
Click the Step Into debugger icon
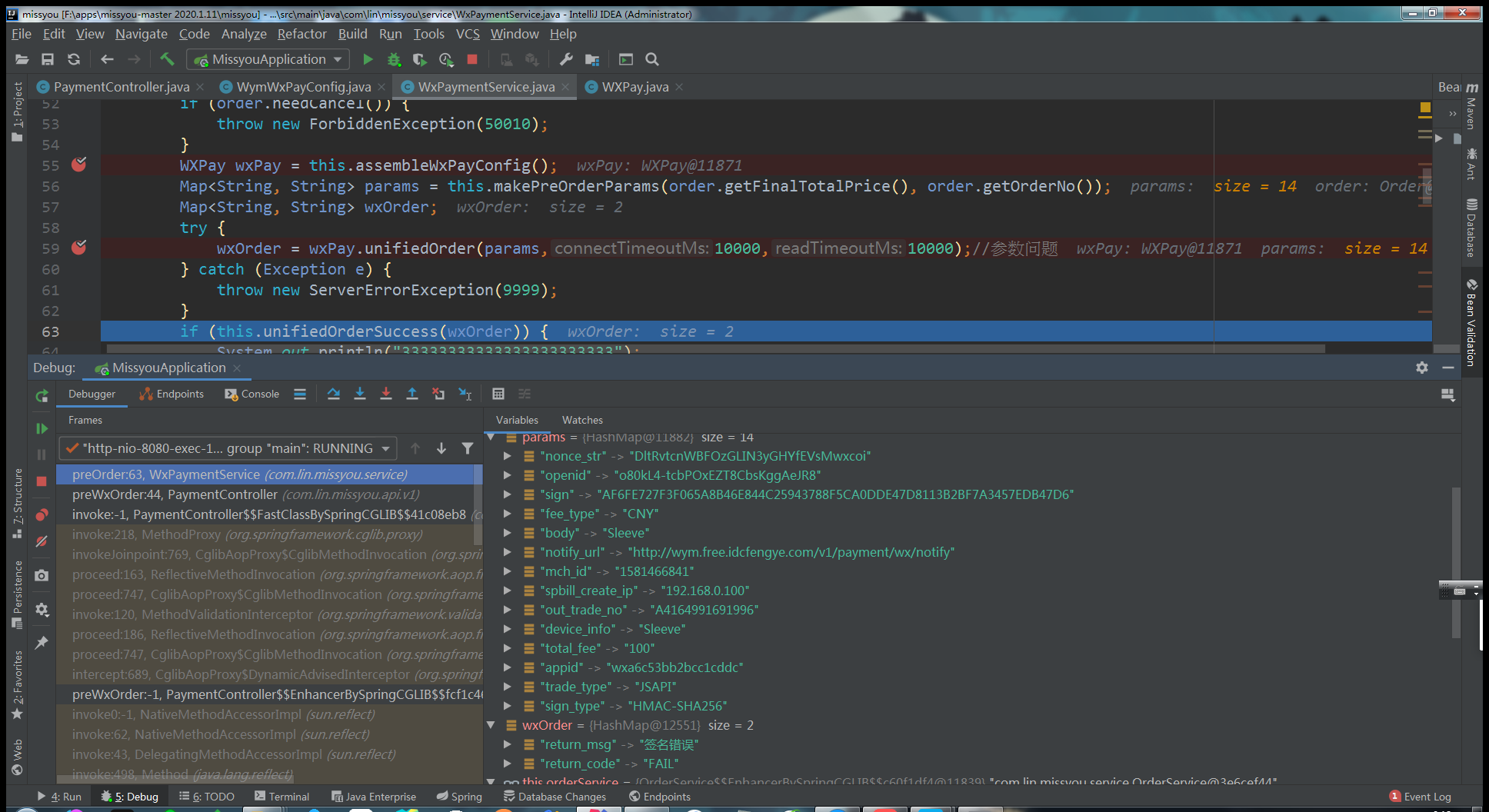tap(359, 394)
